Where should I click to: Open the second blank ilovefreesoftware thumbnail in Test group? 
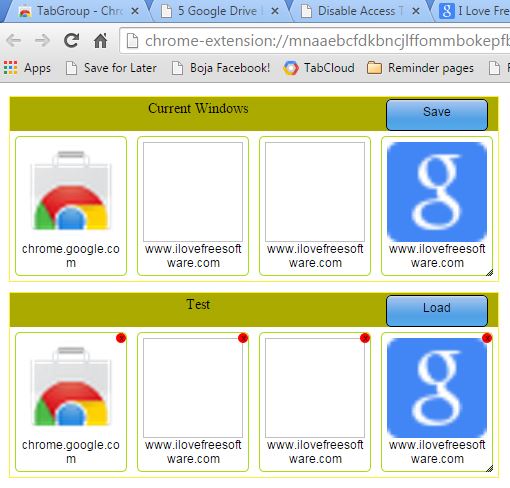click(315, 388)
